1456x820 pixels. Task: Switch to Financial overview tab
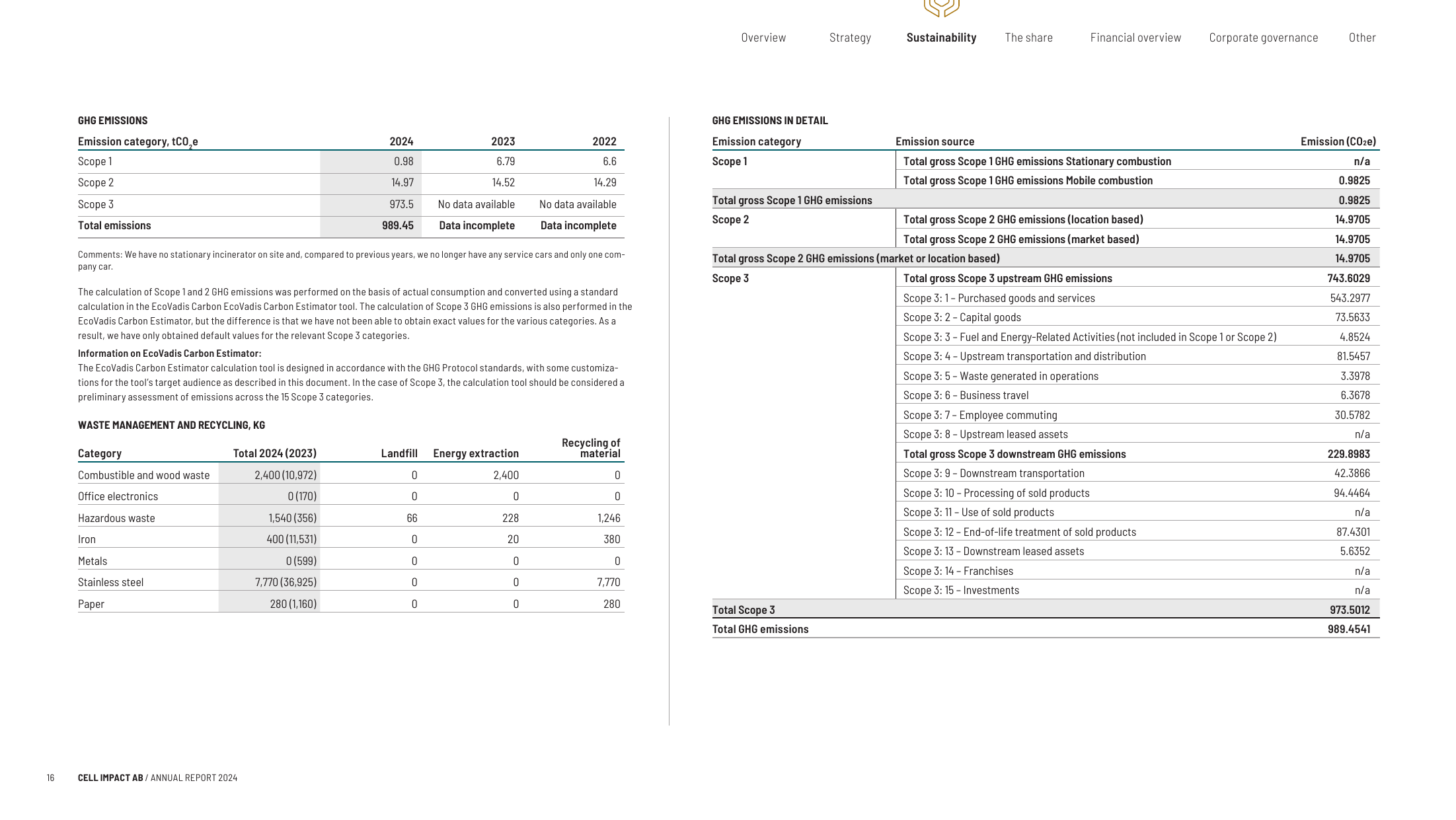(x=1135, y=38)
